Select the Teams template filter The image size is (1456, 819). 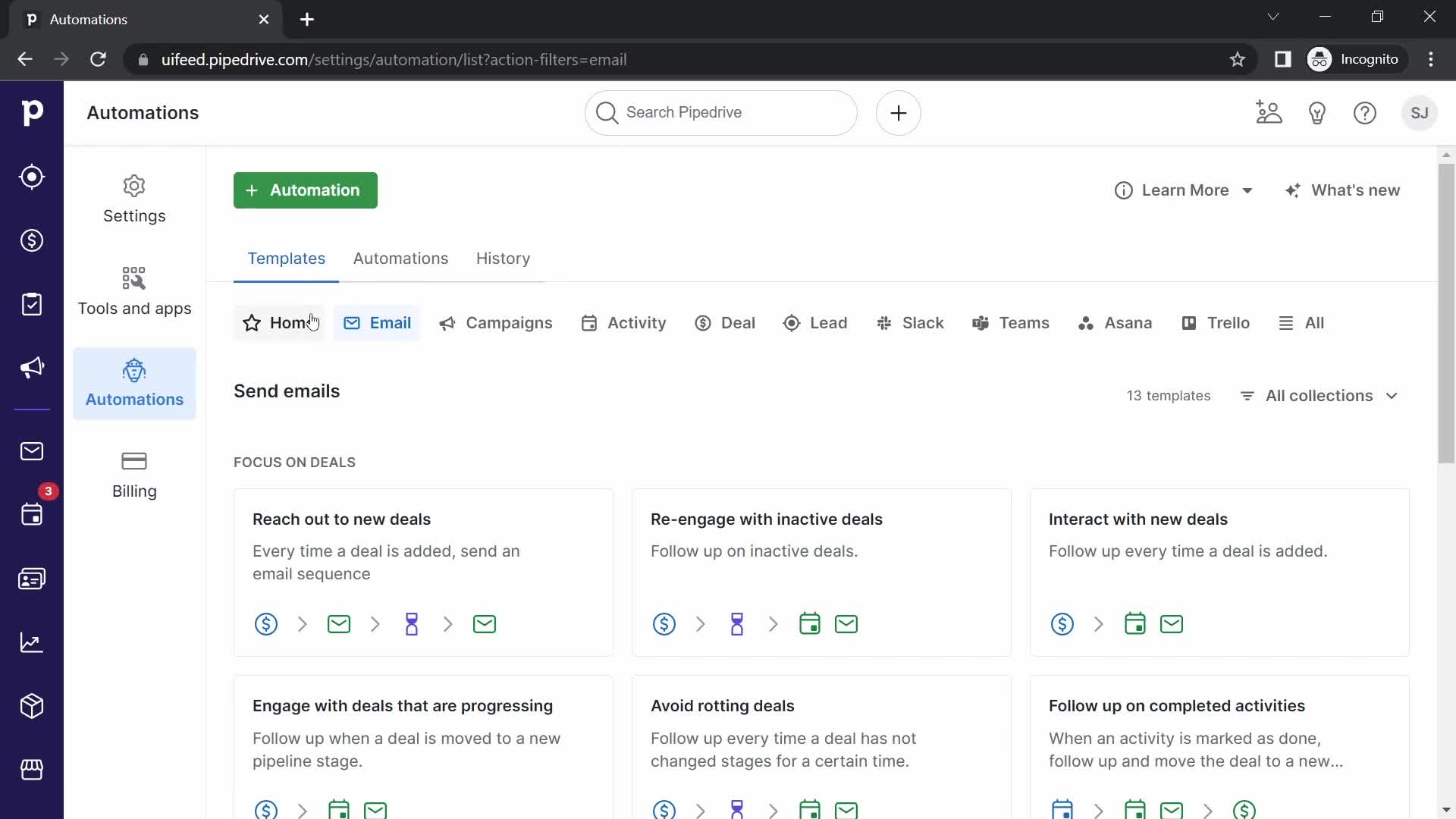tap(1011, 323)
